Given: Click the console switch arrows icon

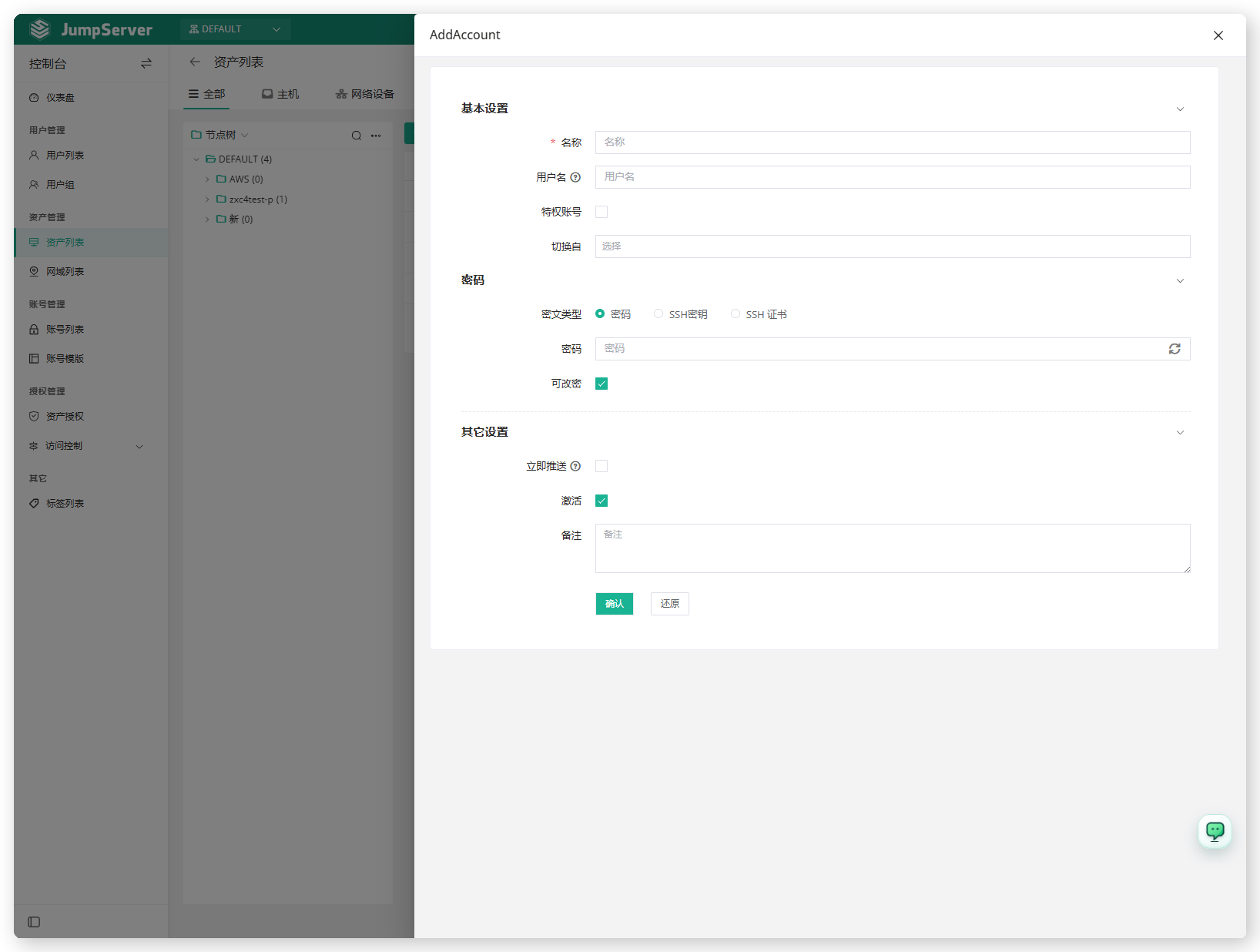Looking at the screenshot, I should [146, 63].
